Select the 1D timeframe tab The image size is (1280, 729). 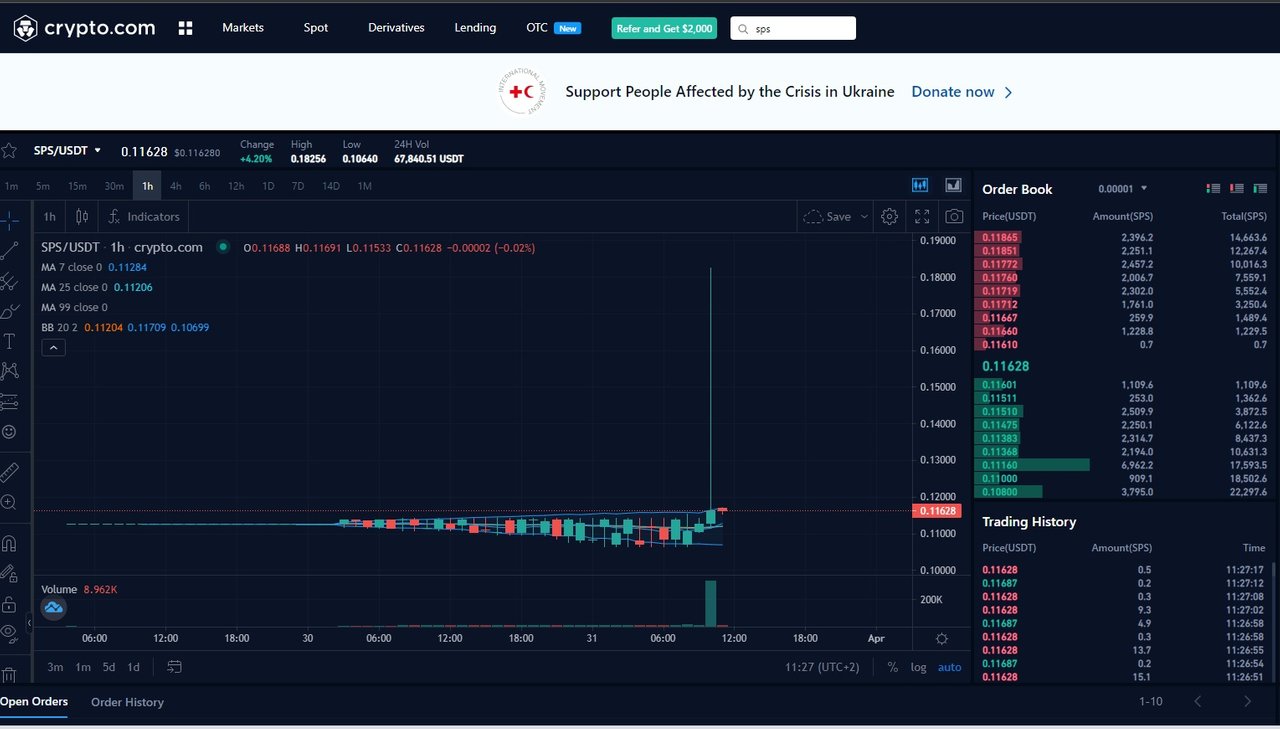tap(268, 186)
